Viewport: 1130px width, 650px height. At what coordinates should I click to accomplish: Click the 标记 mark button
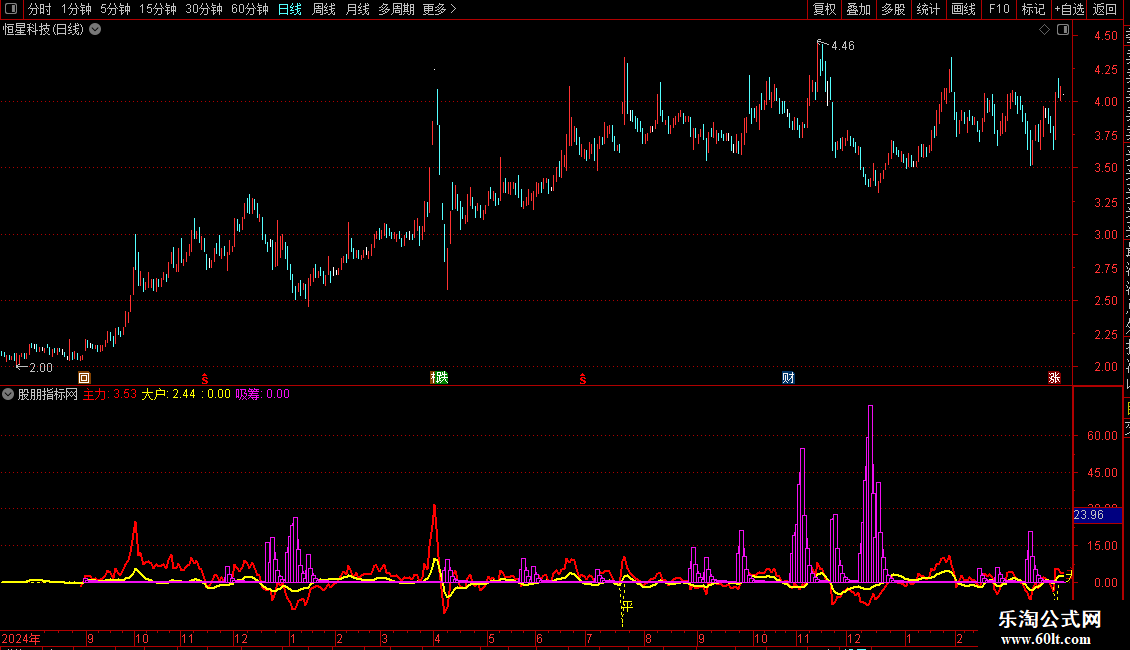pos(1033,9)
